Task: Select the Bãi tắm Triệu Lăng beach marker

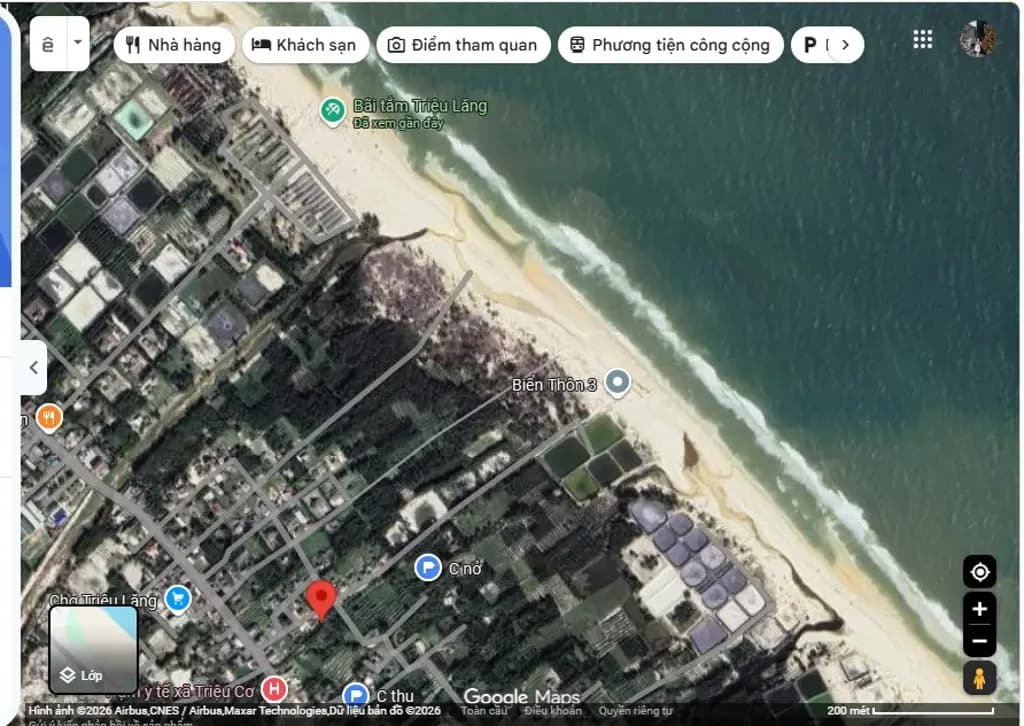Action: point(332,111)
